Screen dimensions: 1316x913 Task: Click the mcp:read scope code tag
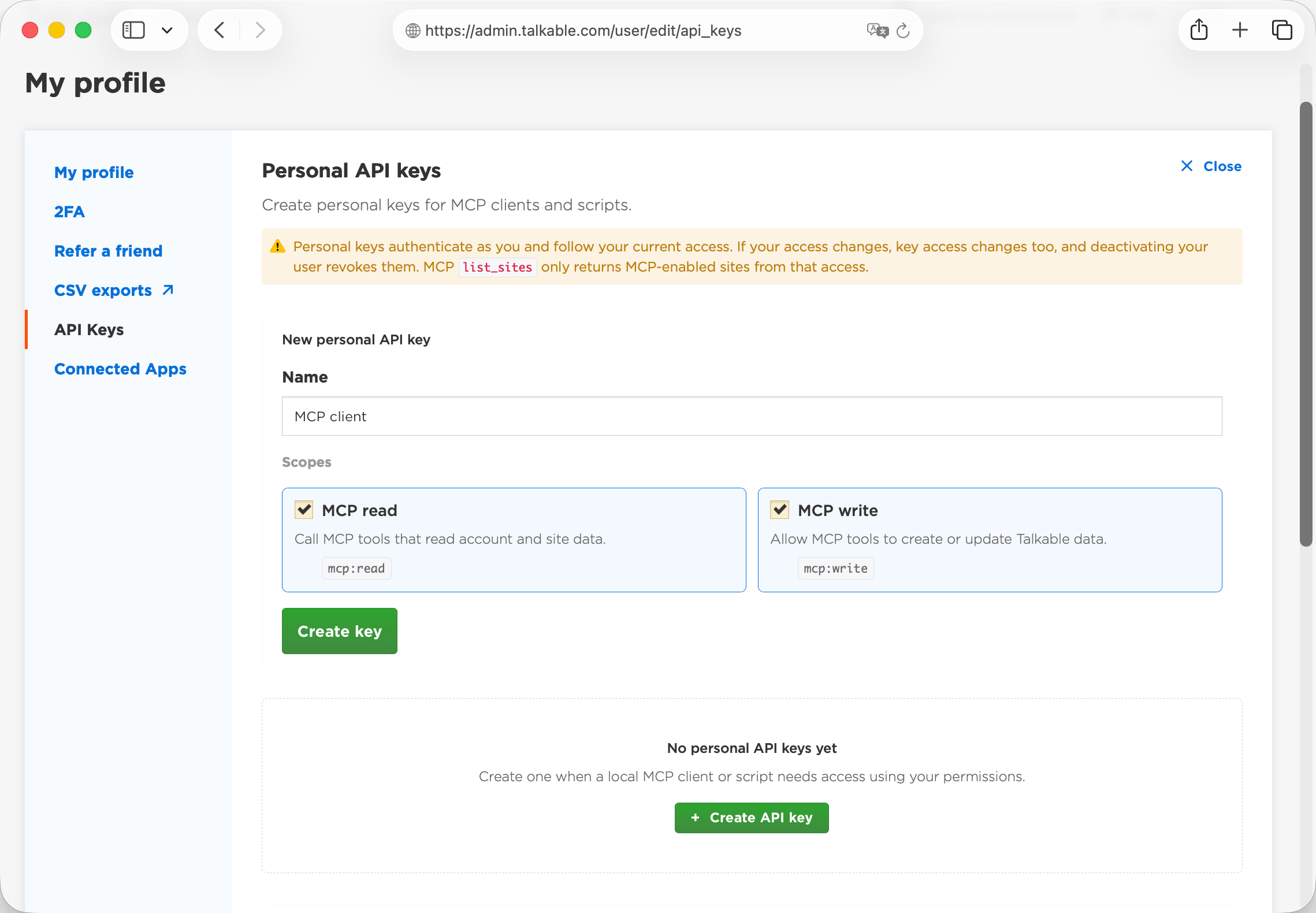tap(356, 569)
